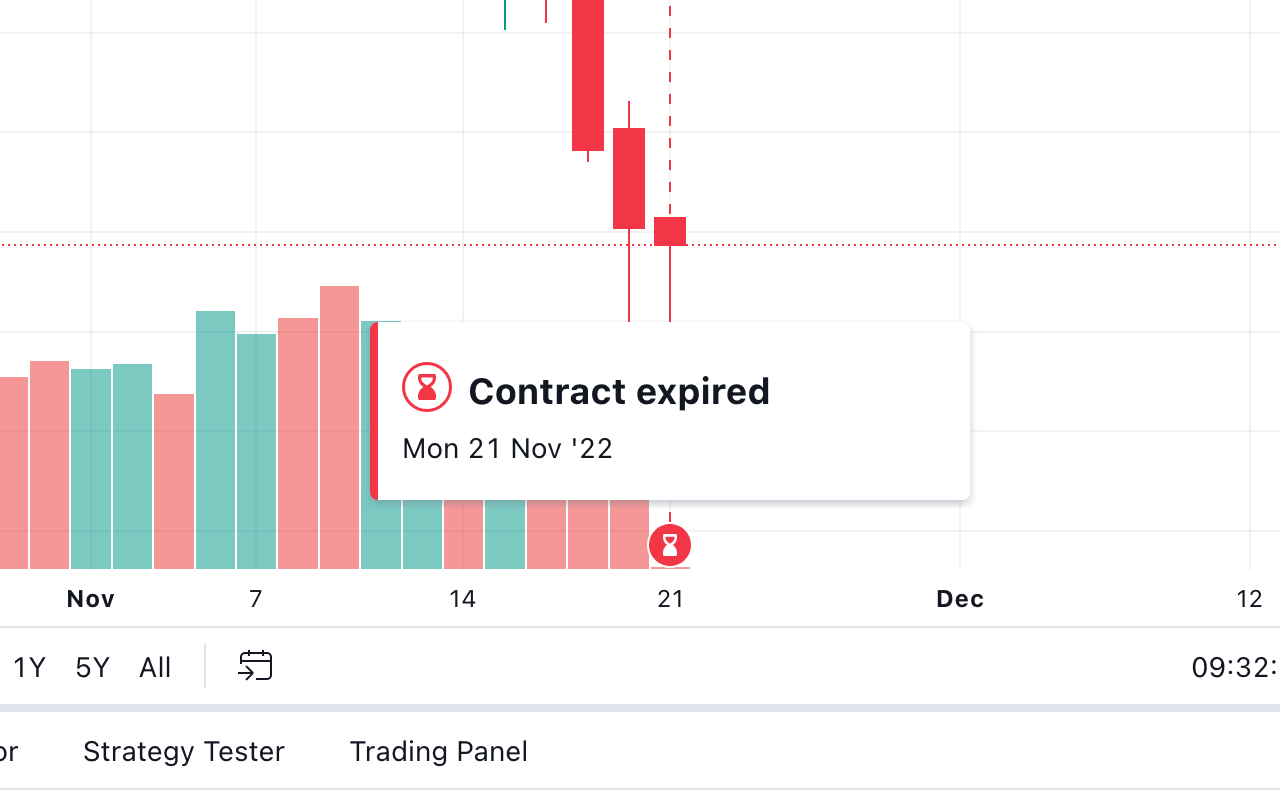Viewport: 1280px width, 790px height.
Task: Click the 12 date label on the axis
Action: [1249, 599]
